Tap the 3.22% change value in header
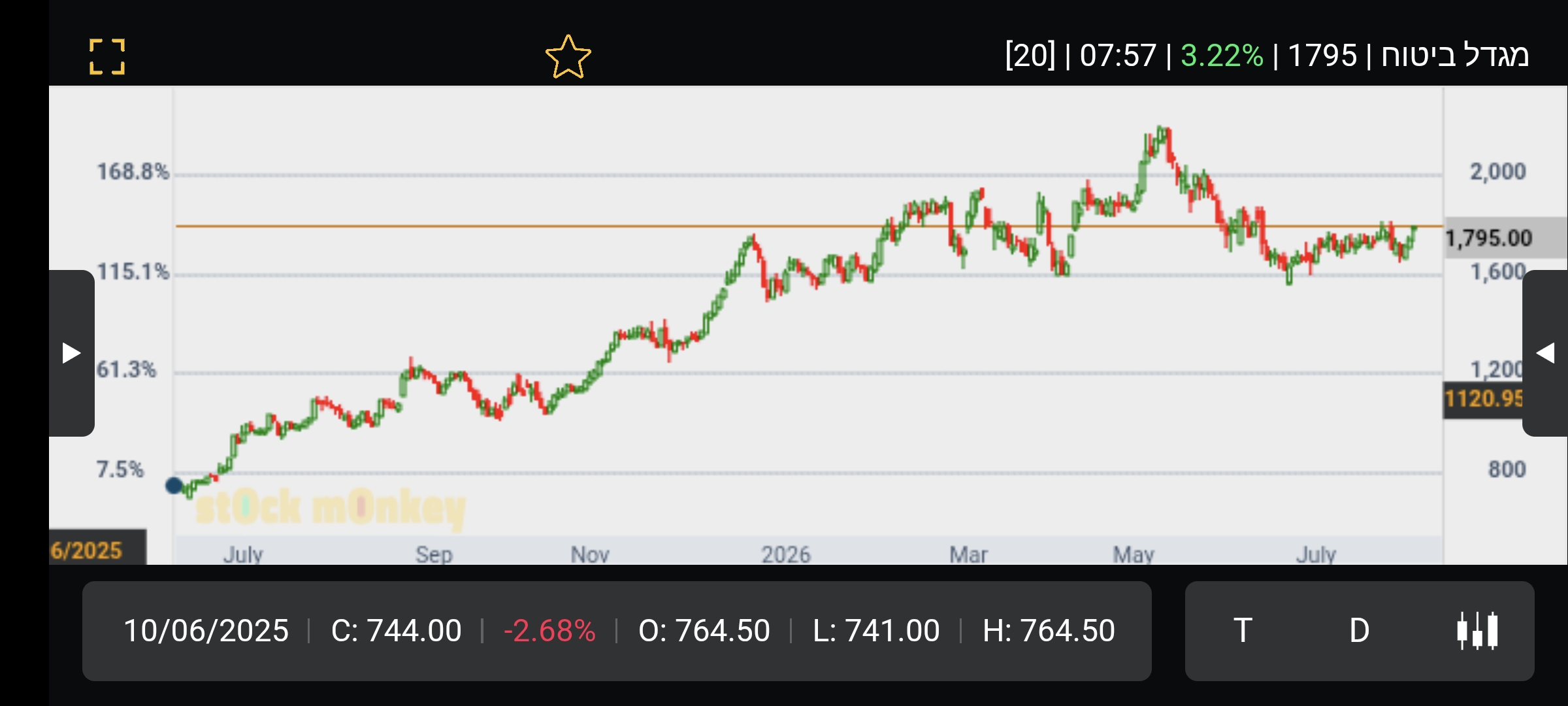Screen dimensions: 1568x706 [x=1222, y=56]
